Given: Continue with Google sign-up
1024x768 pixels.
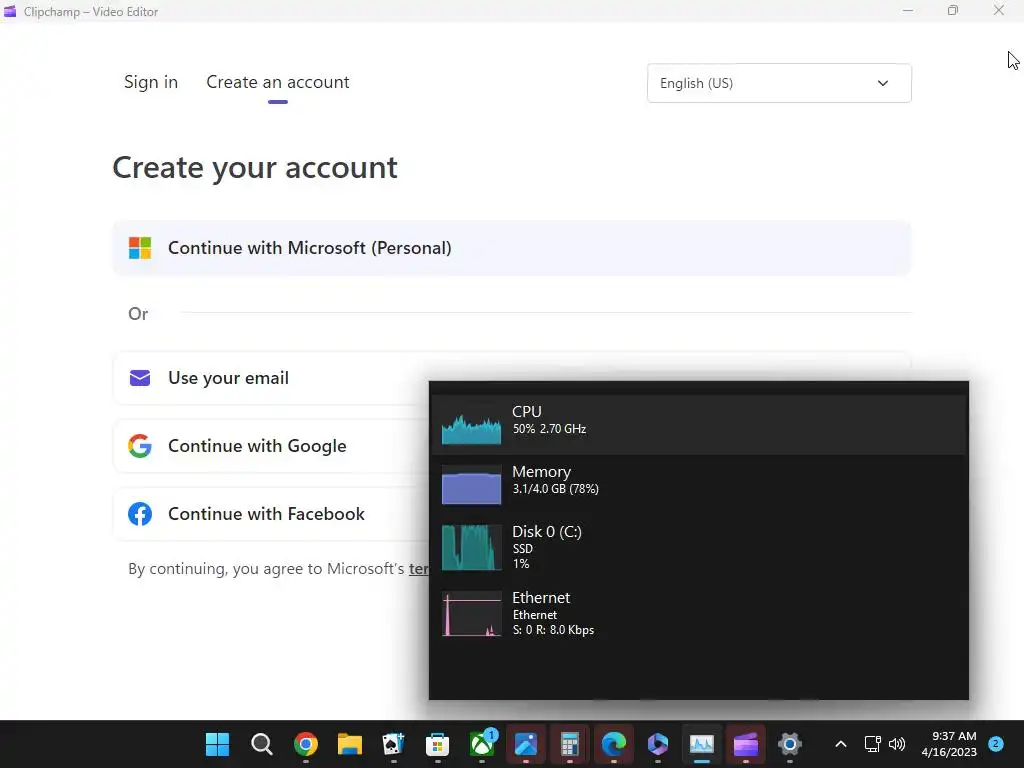Looking at the screenshot, I should [271, 446].
